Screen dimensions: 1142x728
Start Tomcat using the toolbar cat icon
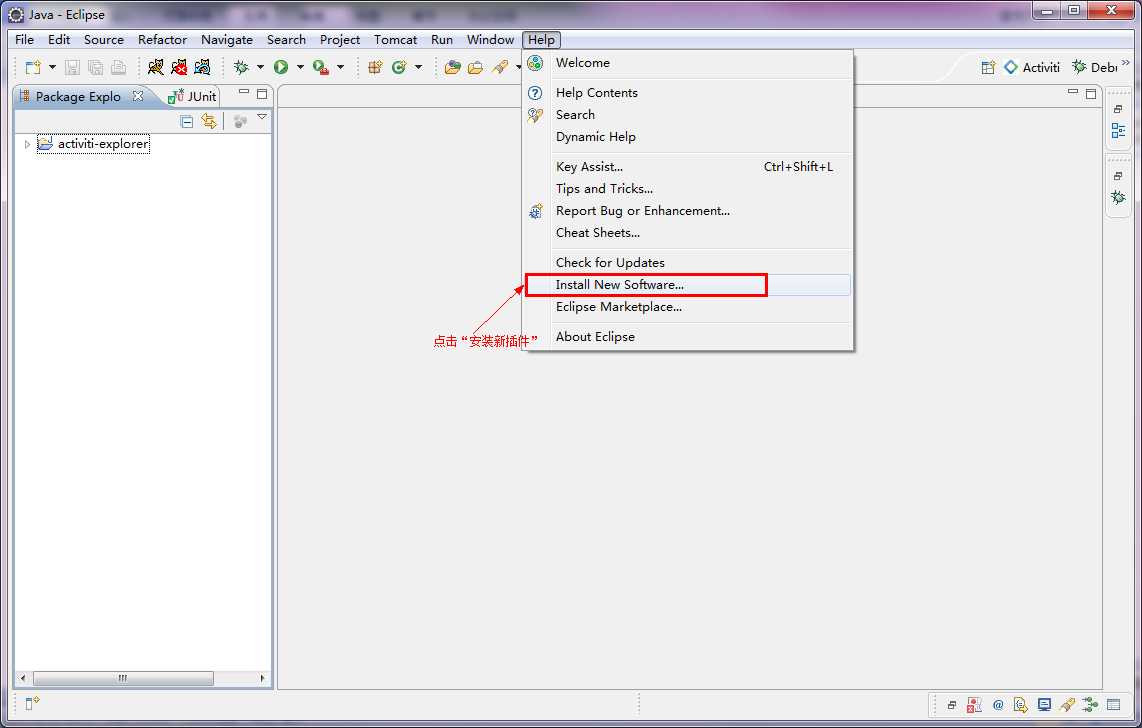[x=156, y=67]
